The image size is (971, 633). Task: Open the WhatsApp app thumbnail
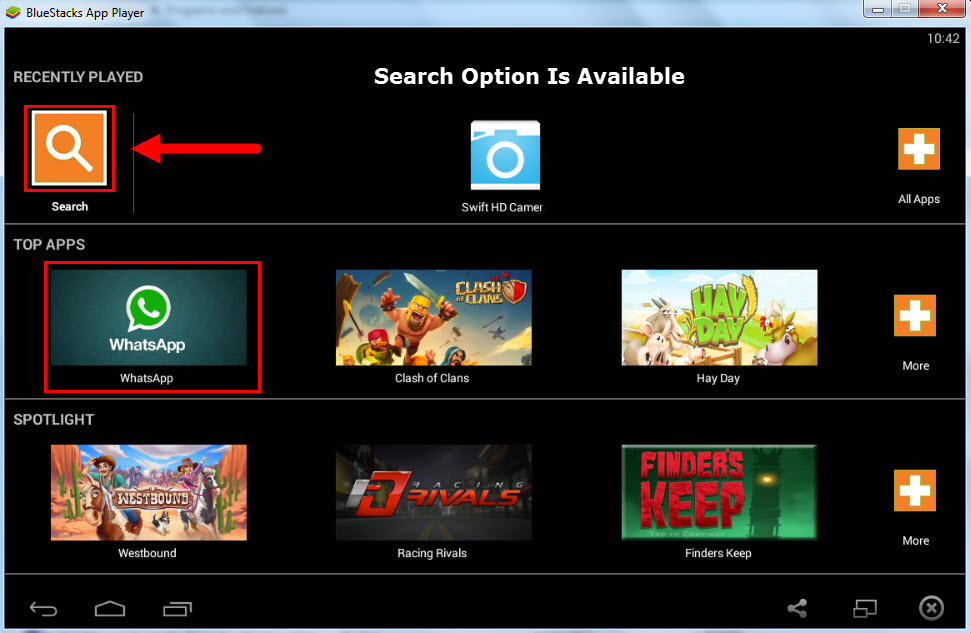149,317
